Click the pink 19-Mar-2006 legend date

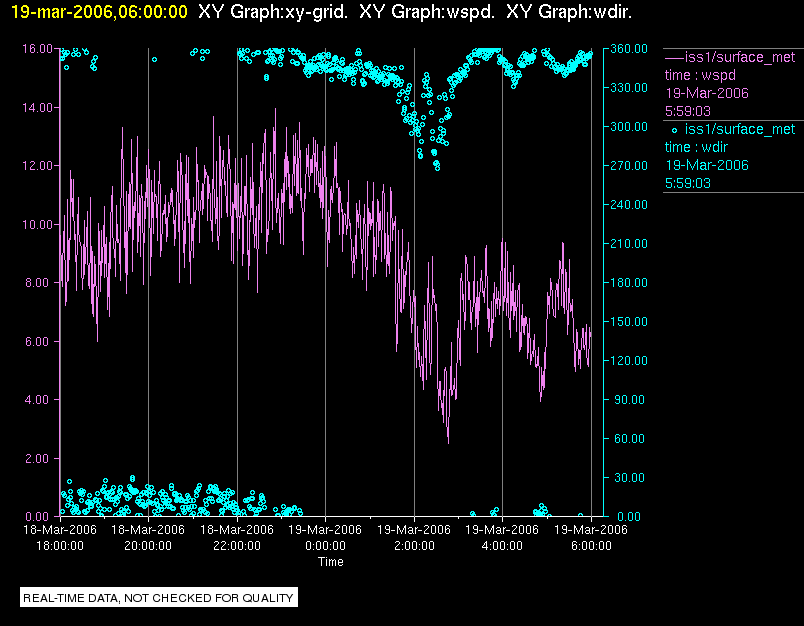tap(707, 93)
